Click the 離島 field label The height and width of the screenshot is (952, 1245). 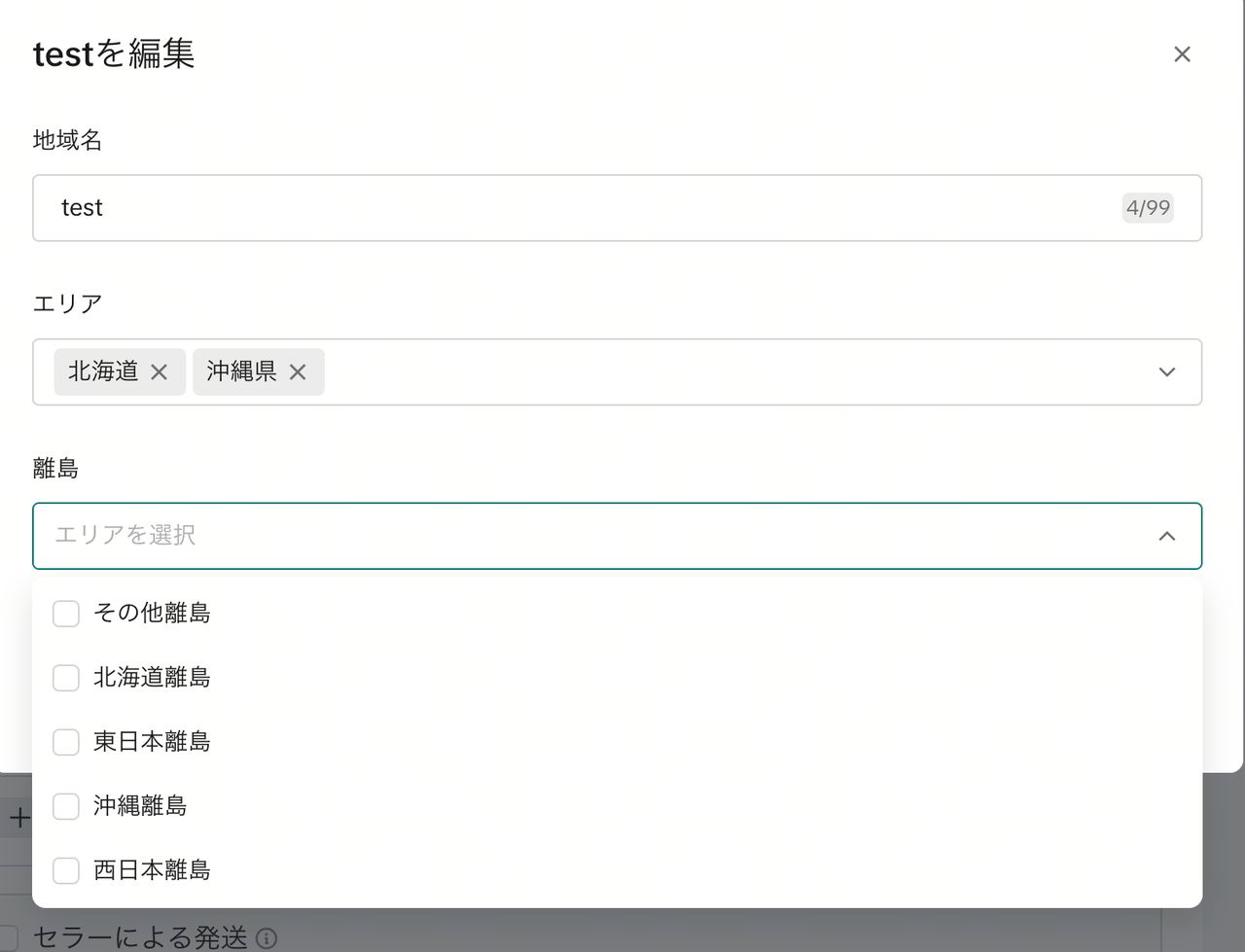click(x=55, y=468)
